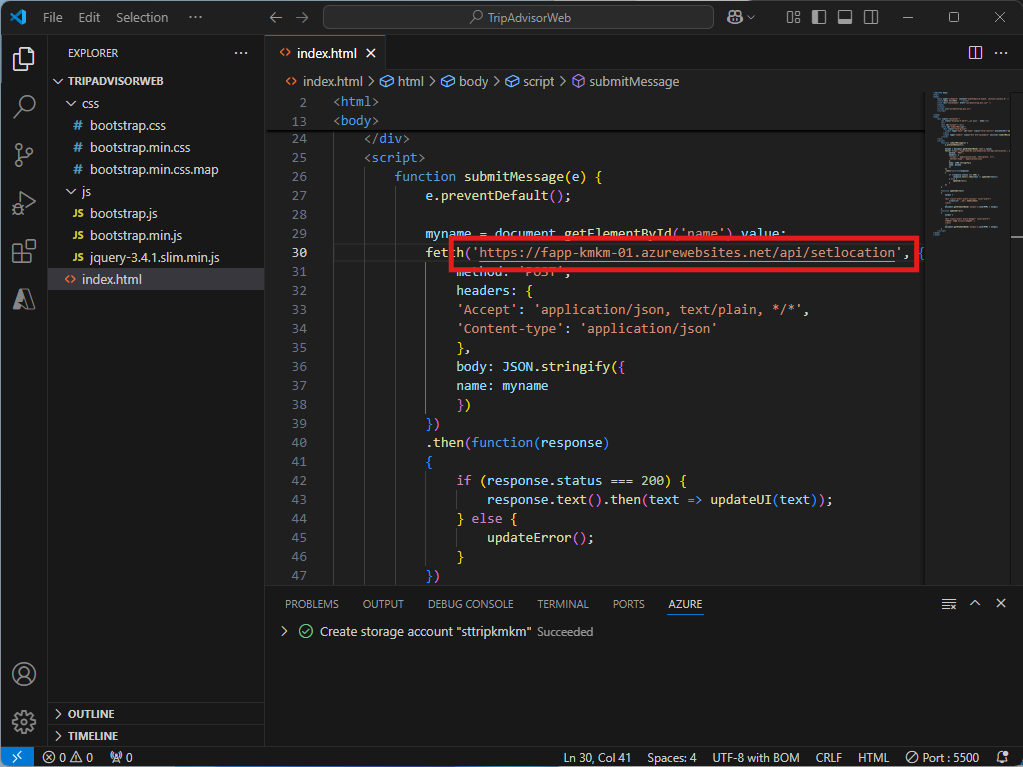Click Ln 30, Col 41 in status bar

coord(597,757)
